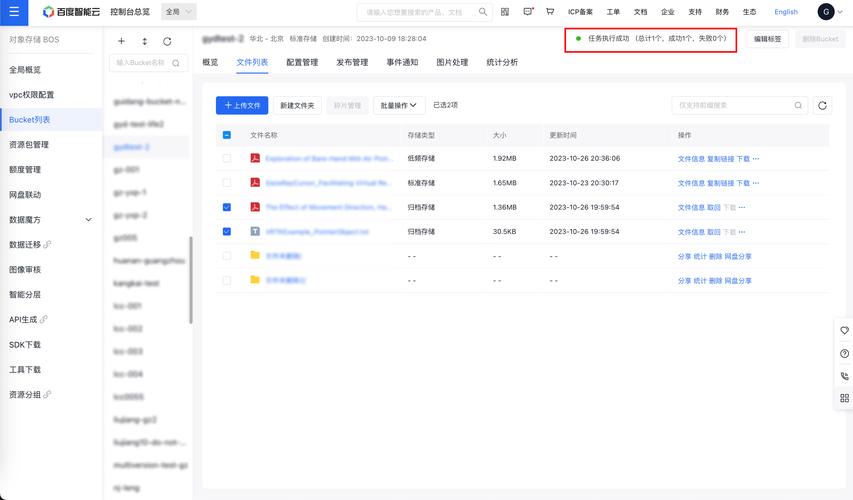
Task: Click the plus icon to create bucket
Action: [x=121, y=41]
